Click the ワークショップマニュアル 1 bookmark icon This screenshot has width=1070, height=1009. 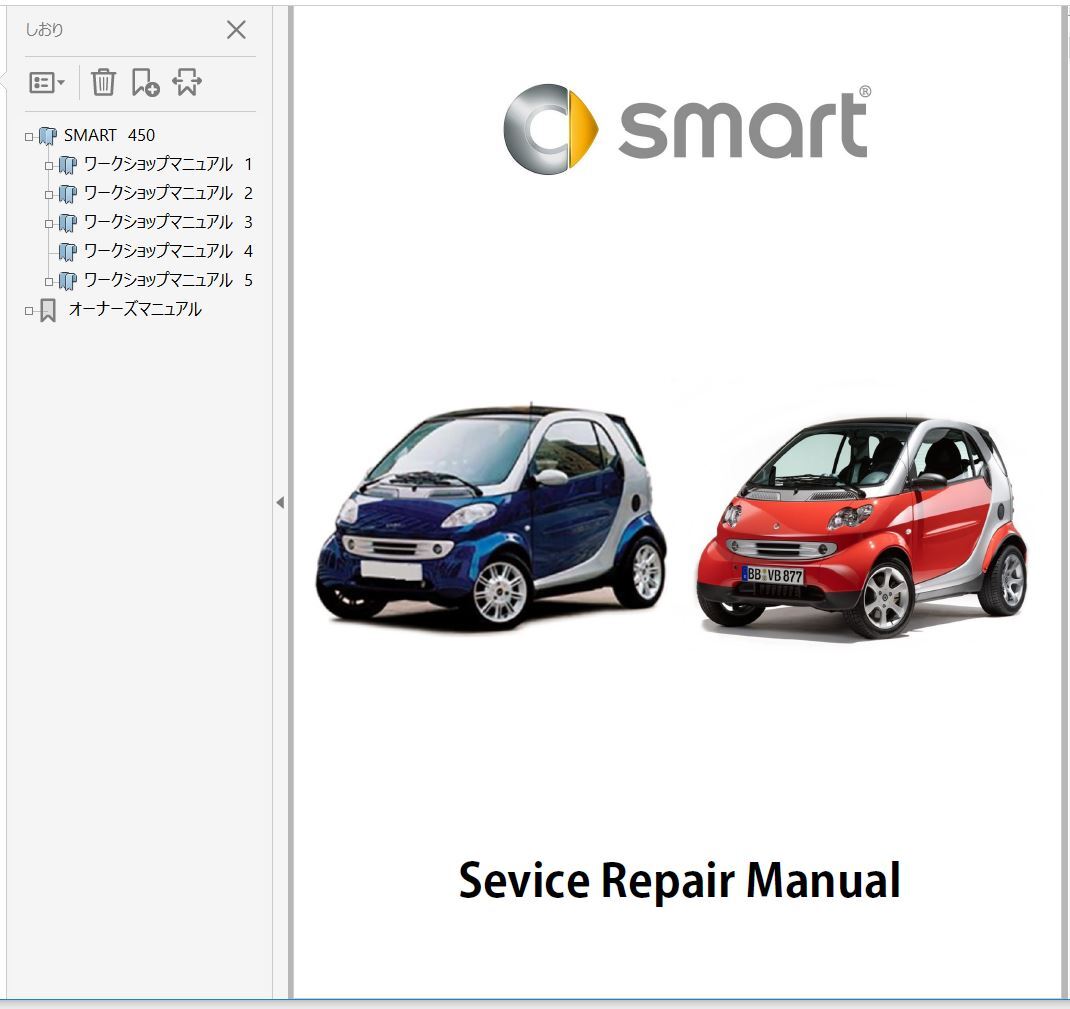(67, 165)
